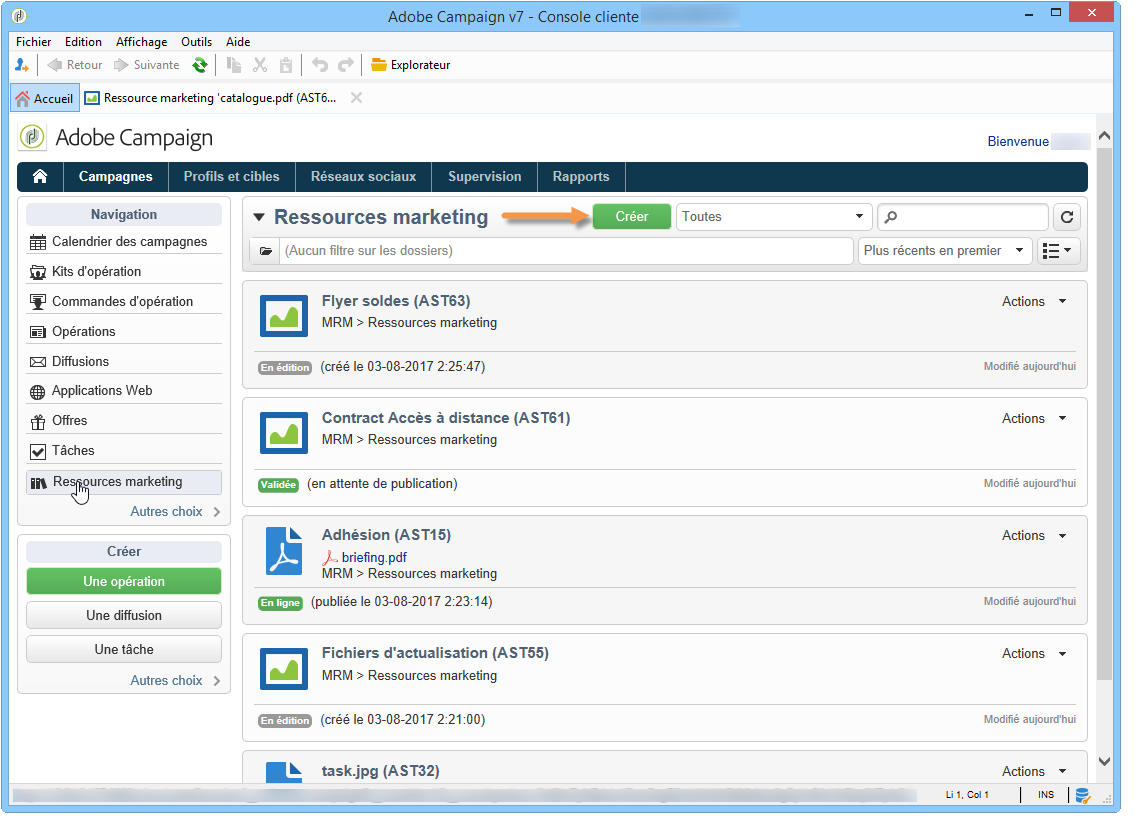
Task: Open Tâches in navigation
Action: click(x=124, y=450)
